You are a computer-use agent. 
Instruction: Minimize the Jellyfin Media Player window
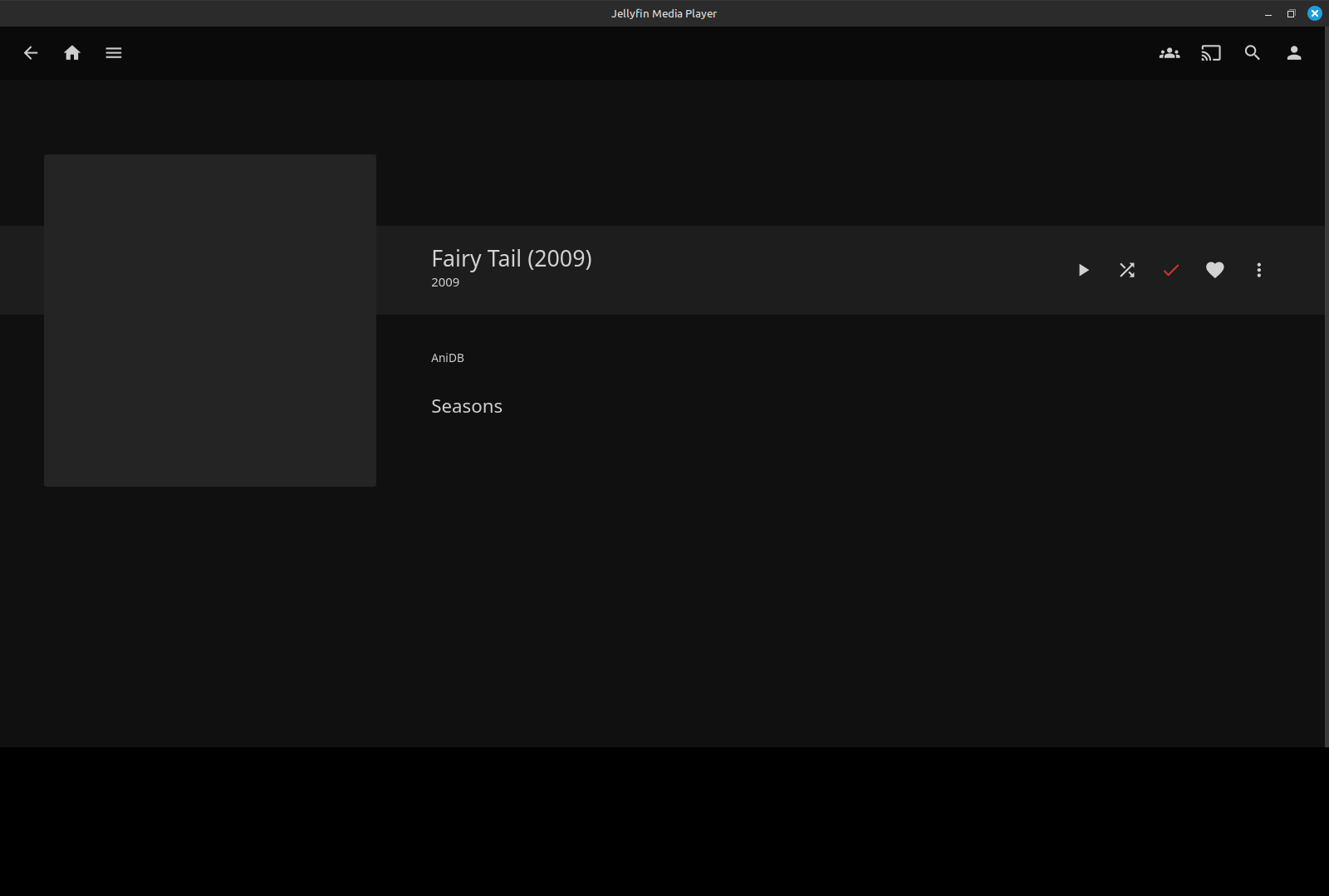tap(1268, 14)
